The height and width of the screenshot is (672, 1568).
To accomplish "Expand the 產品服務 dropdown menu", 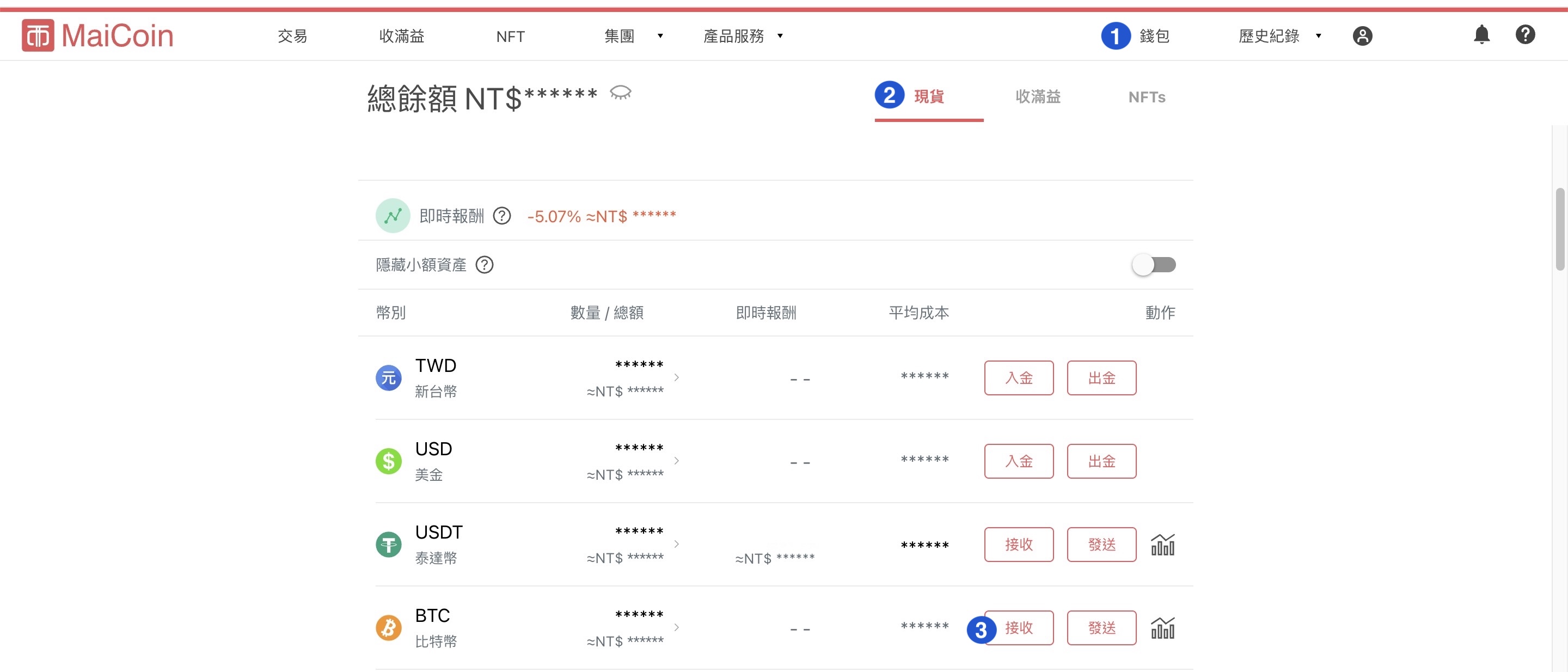I will coord(743,36).
